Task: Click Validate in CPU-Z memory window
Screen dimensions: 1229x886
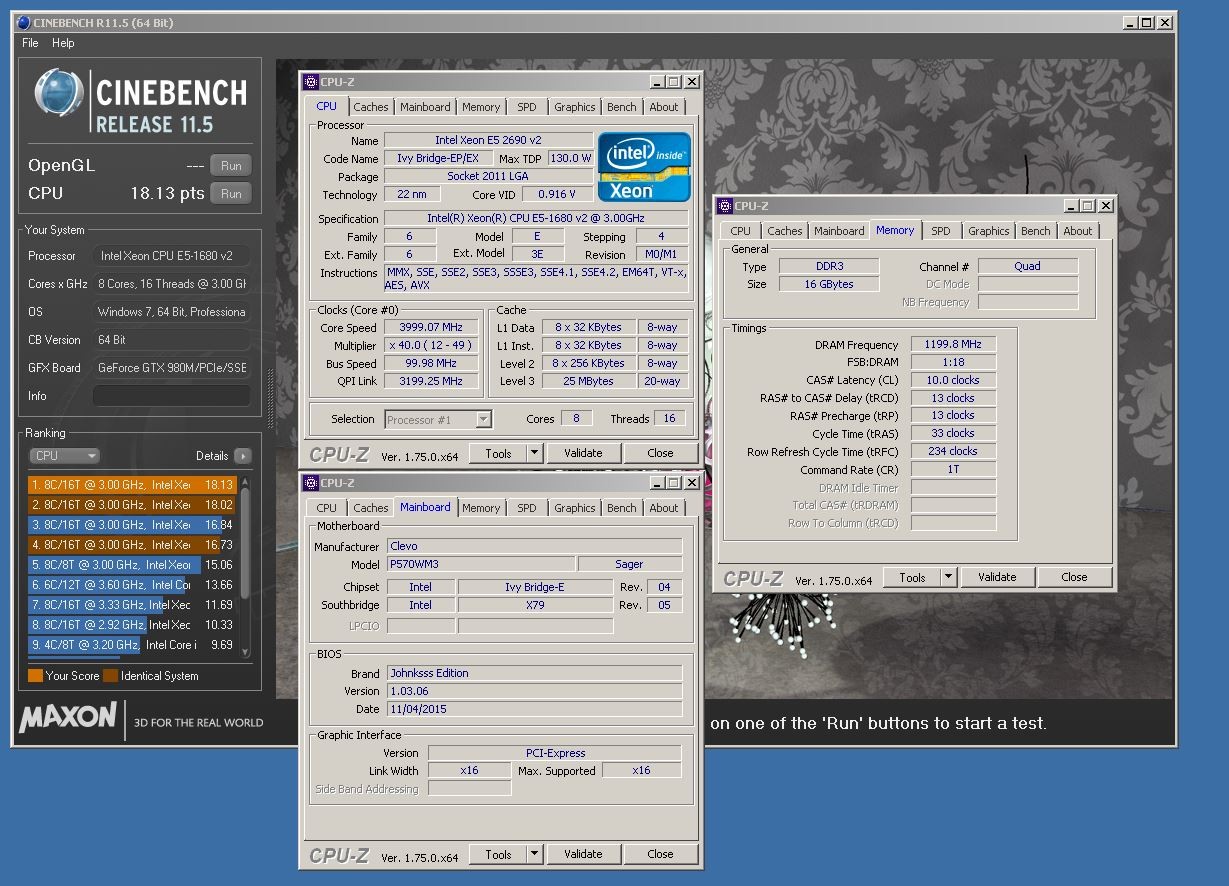Action: [x=997, y=577]
